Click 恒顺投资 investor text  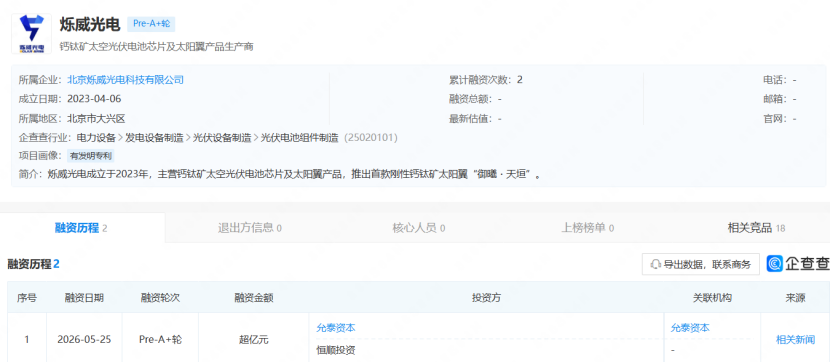pos(335,350)
